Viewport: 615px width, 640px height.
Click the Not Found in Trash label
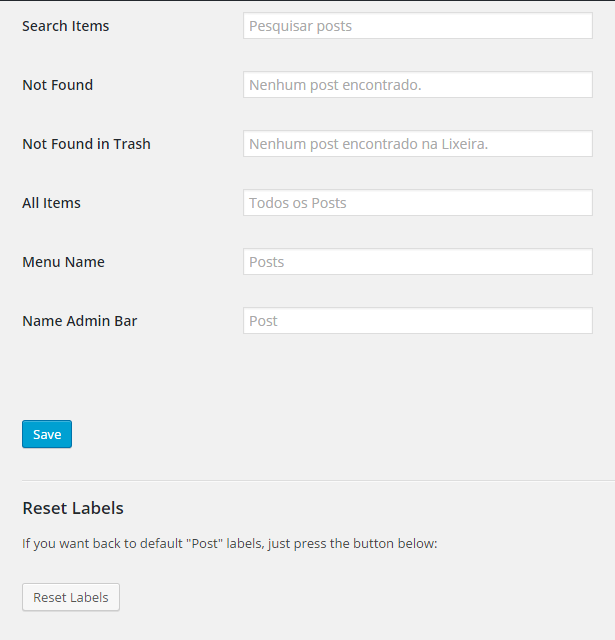(86, 144)
